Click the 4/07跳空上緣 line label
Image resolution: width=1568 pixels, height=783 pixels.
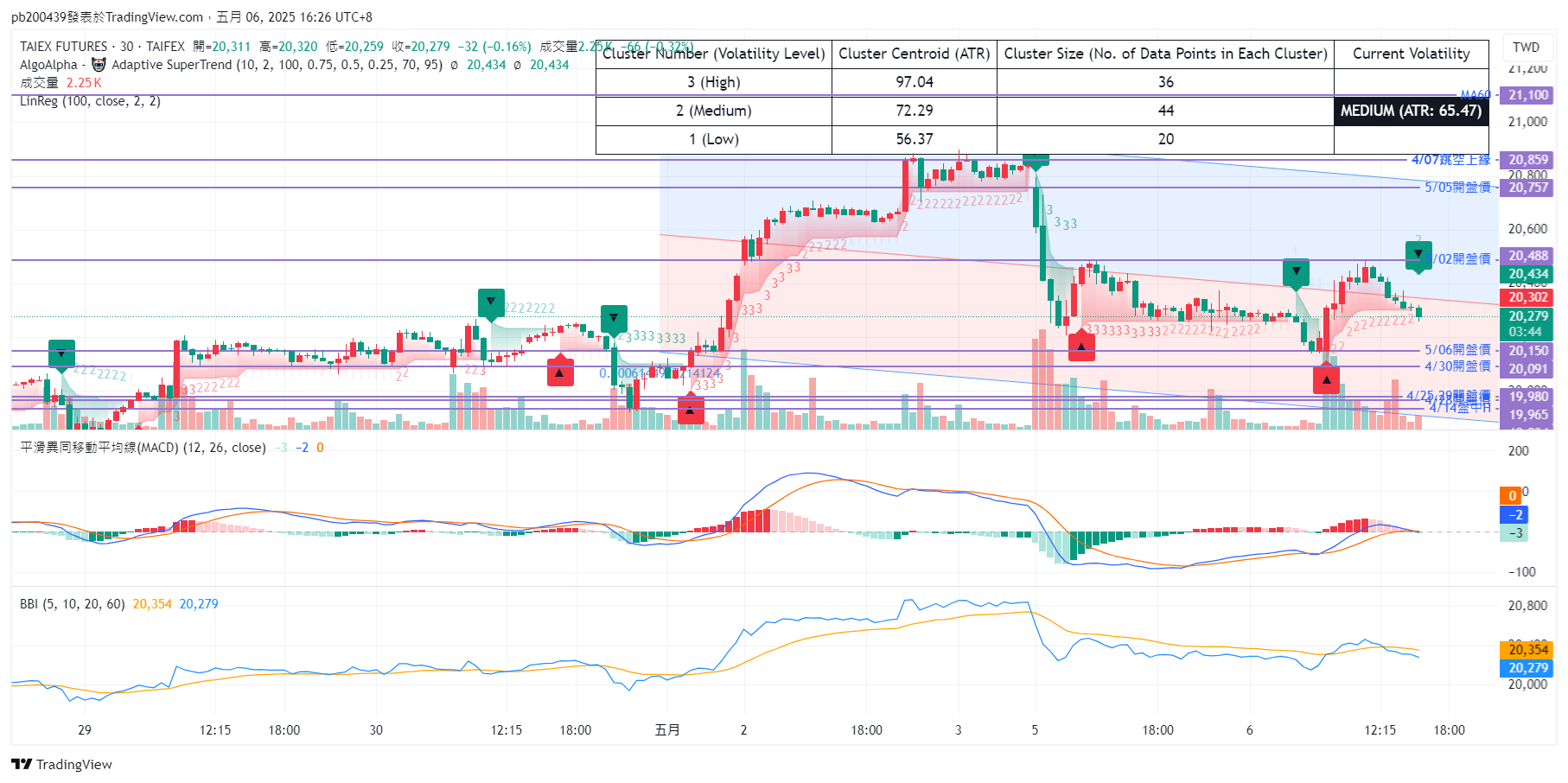pos(1451,160)
